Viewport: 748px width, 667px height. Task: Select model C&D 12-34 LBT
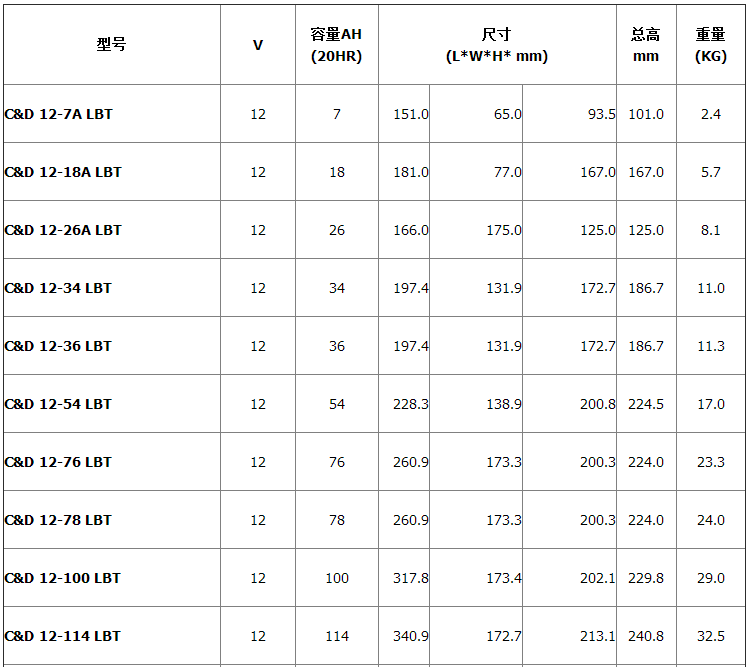(x=58, y=288)
